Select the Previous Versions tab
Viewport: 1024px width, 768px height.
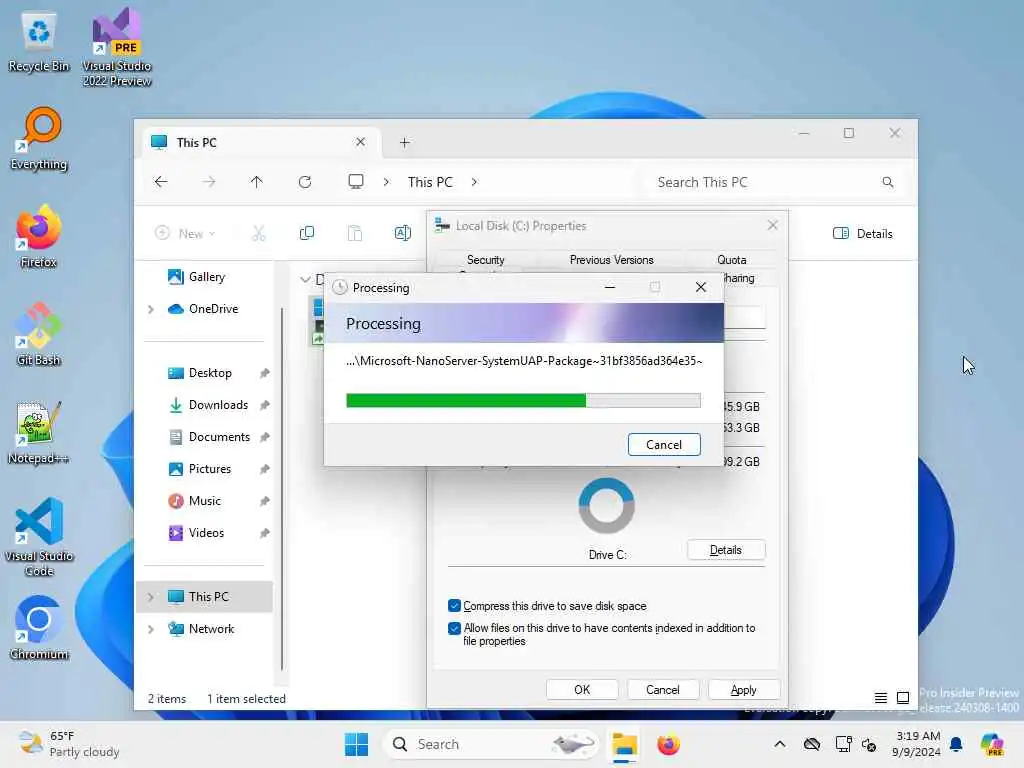tap(611, 259)
